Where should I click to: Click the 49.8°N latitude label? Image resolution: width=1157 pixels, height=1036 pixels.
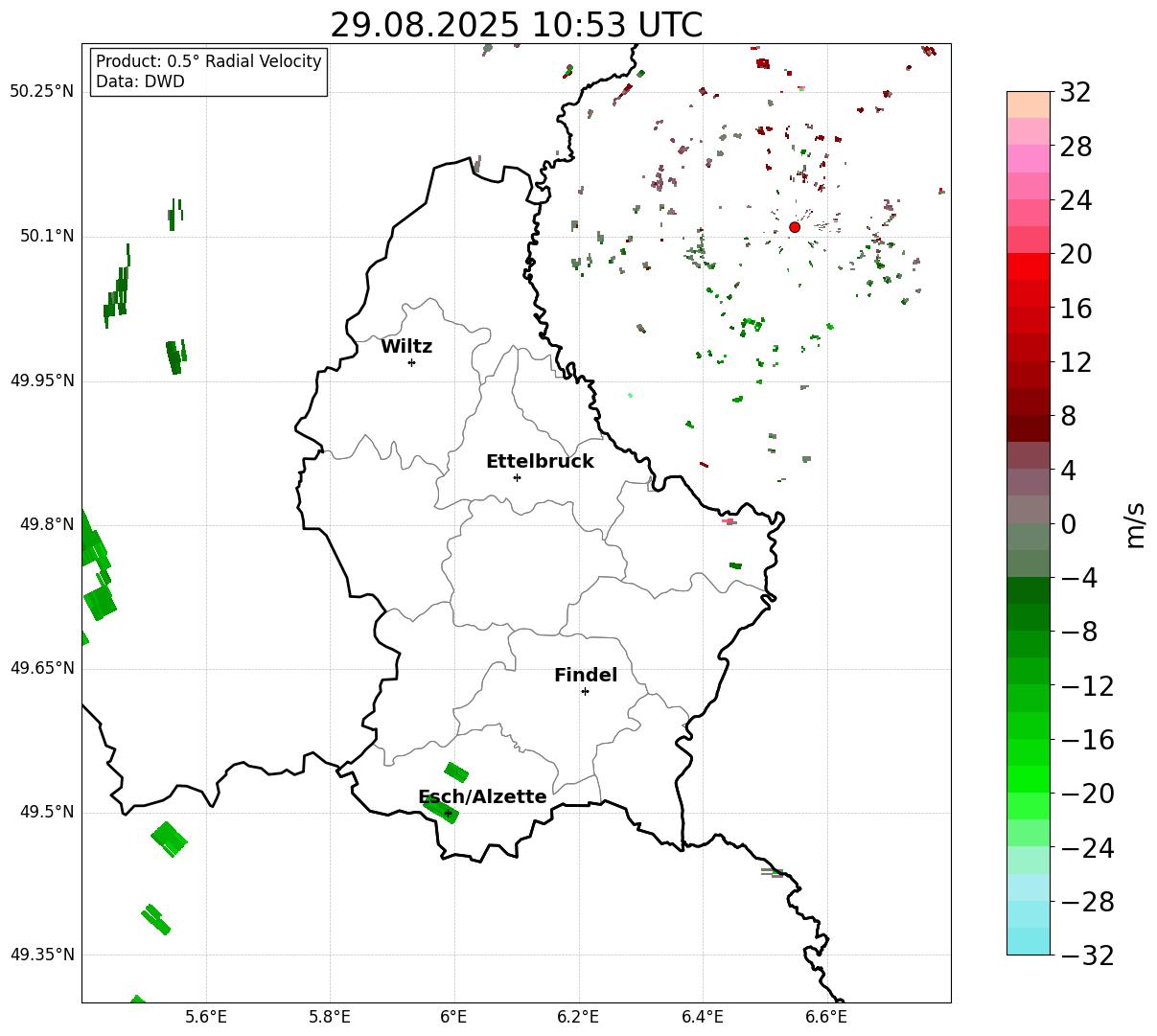[x=47, y=524]
